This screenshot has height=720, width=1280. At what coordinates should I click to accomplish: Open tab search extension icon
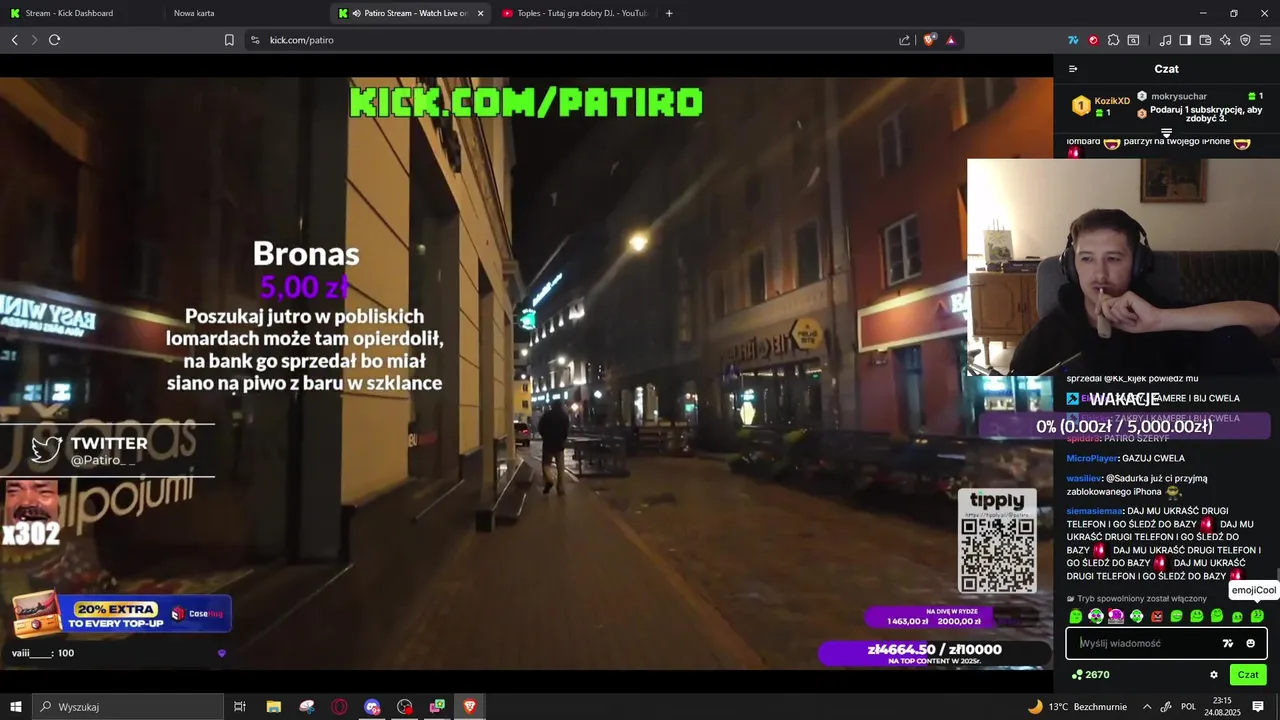pyautogui.click(x=1133, y=40)
